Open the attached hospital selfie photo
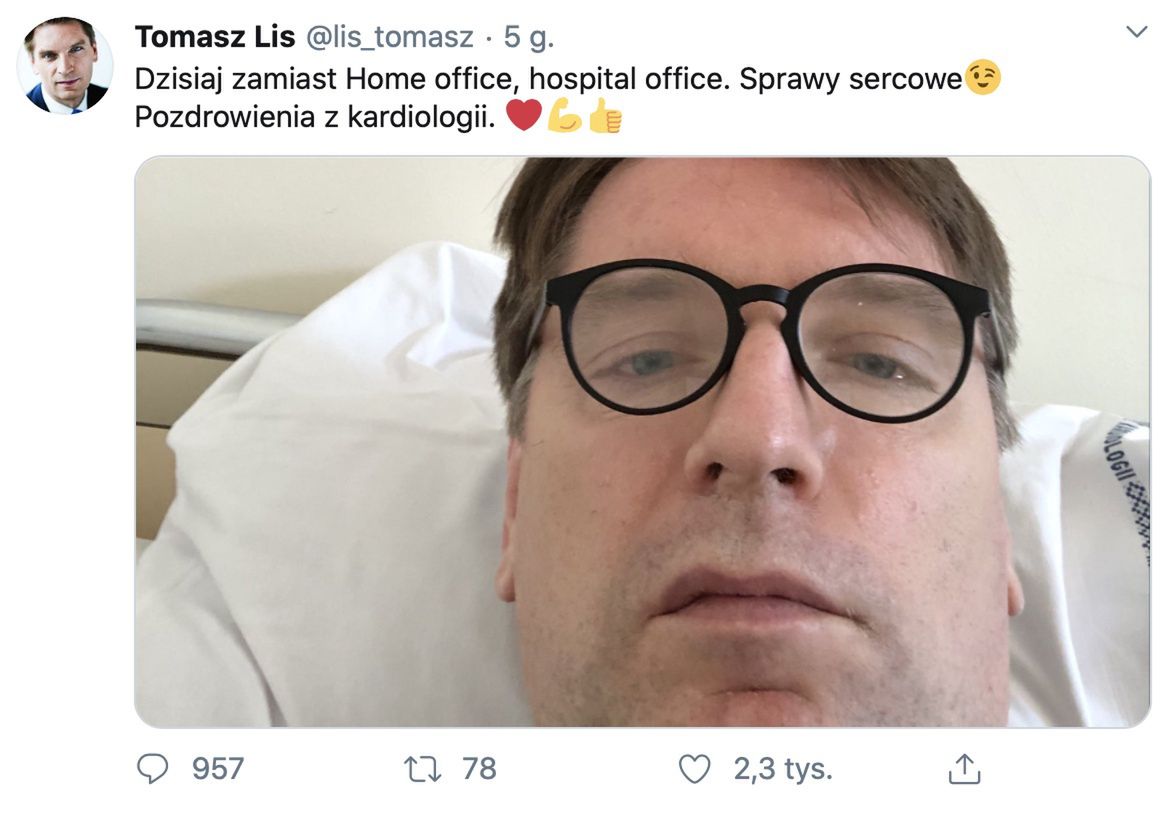This screenshot has height=818, width=1174. pos(642,441)
